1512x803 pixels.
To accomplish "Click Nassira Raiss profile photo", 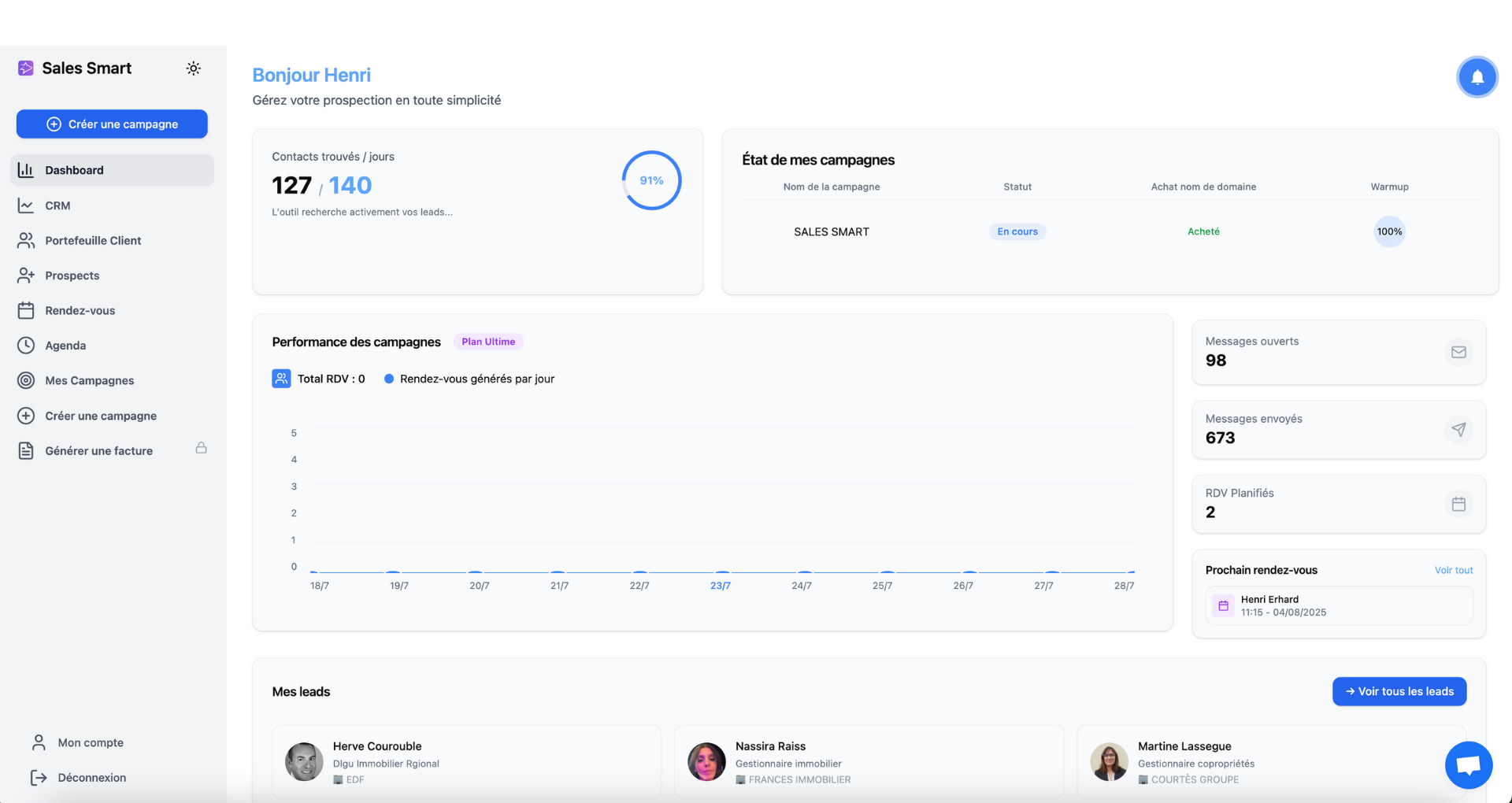I will click(706, 761).
